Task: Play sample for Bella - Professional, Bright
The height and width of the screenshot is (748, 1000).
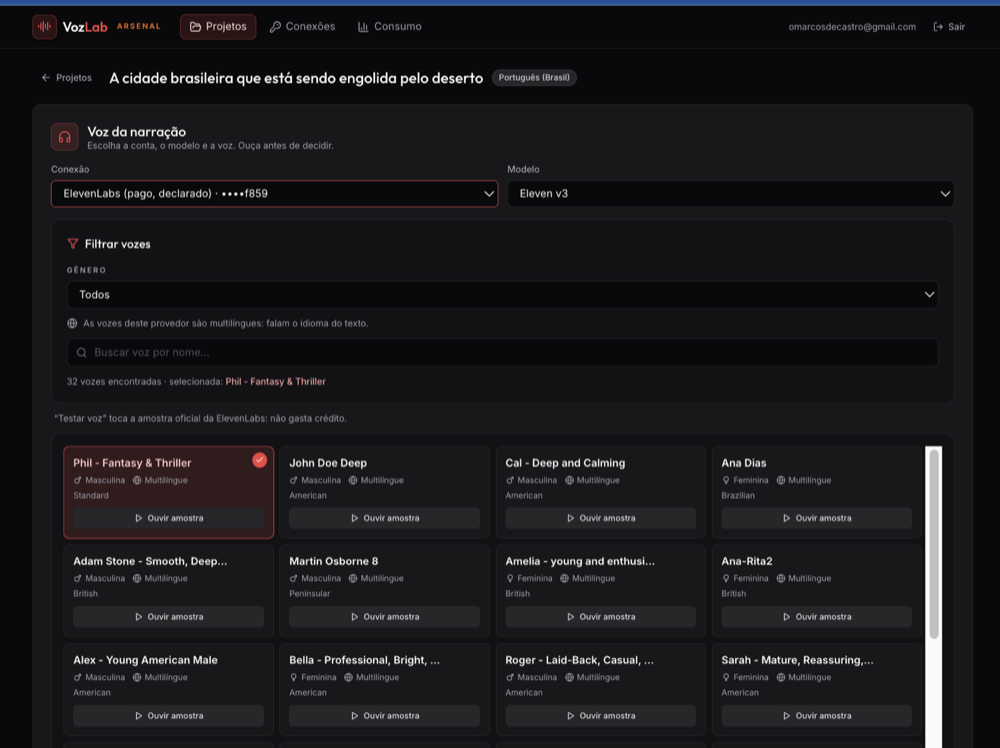Action: 385,715
